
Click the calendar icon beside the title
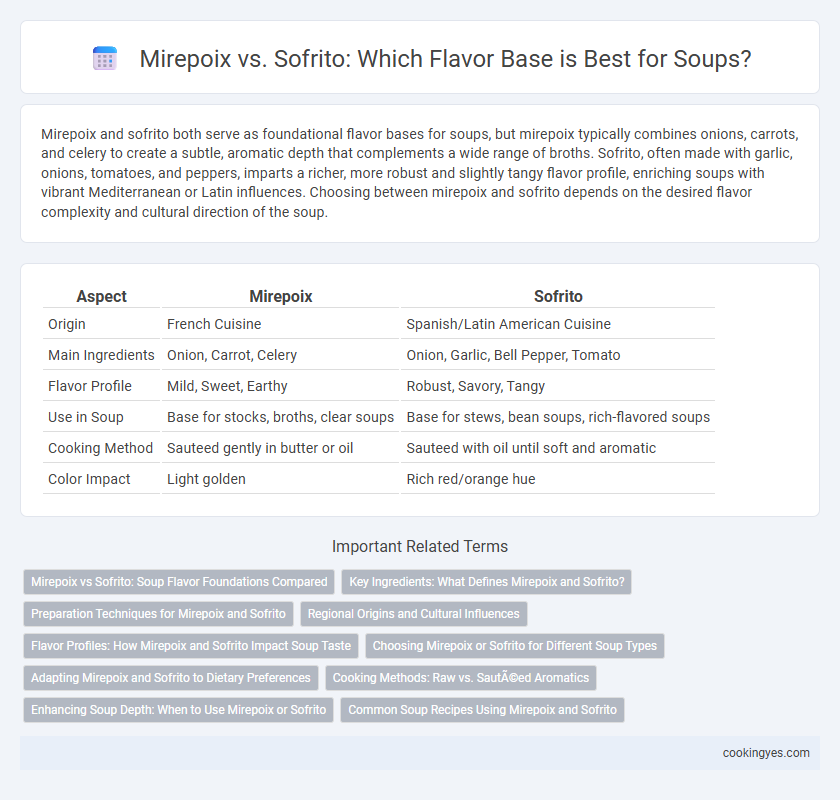tap(104, 58)
